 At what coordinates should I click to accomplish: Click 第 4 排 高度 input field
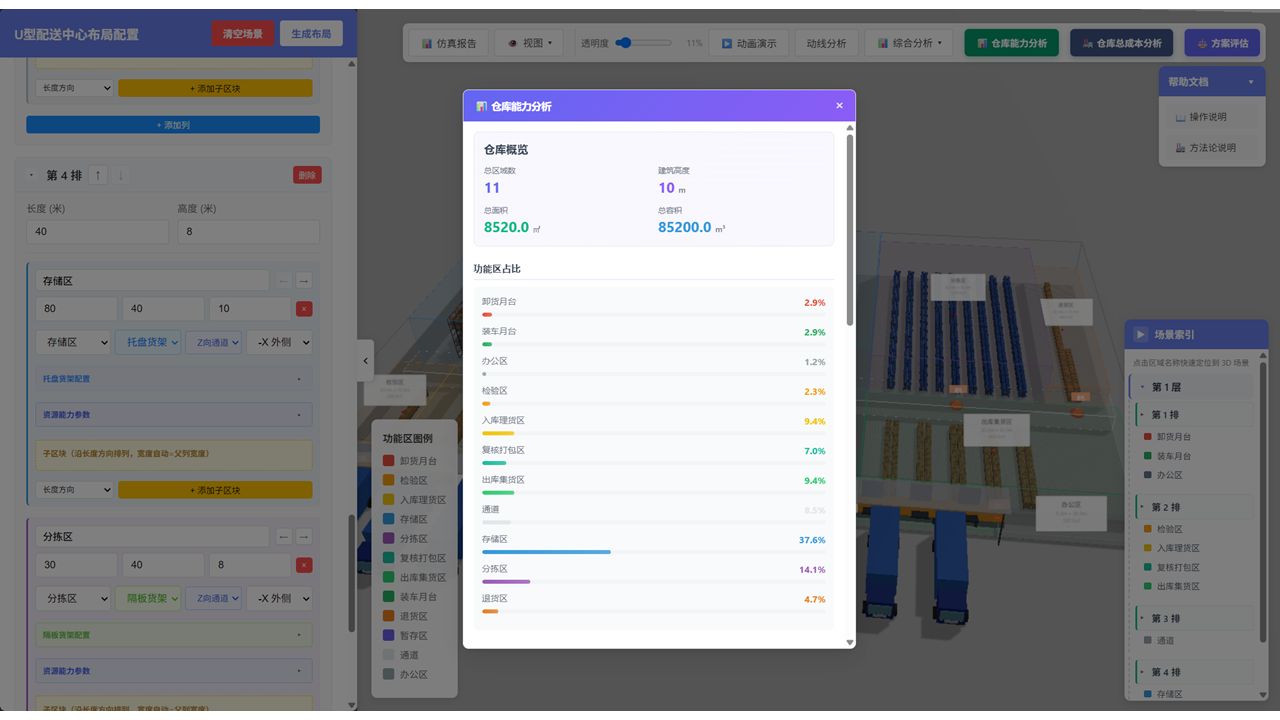[248, 231]
